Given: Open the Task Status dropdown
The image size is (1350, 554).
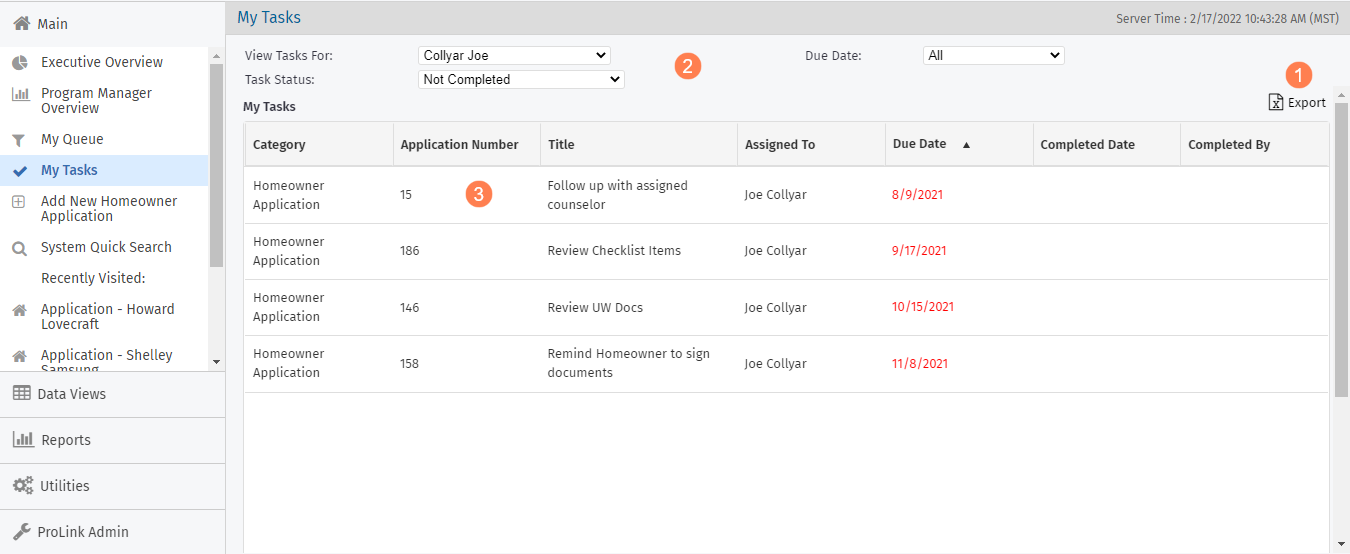Looking at the screenshot, I should [x=520, y=79].
